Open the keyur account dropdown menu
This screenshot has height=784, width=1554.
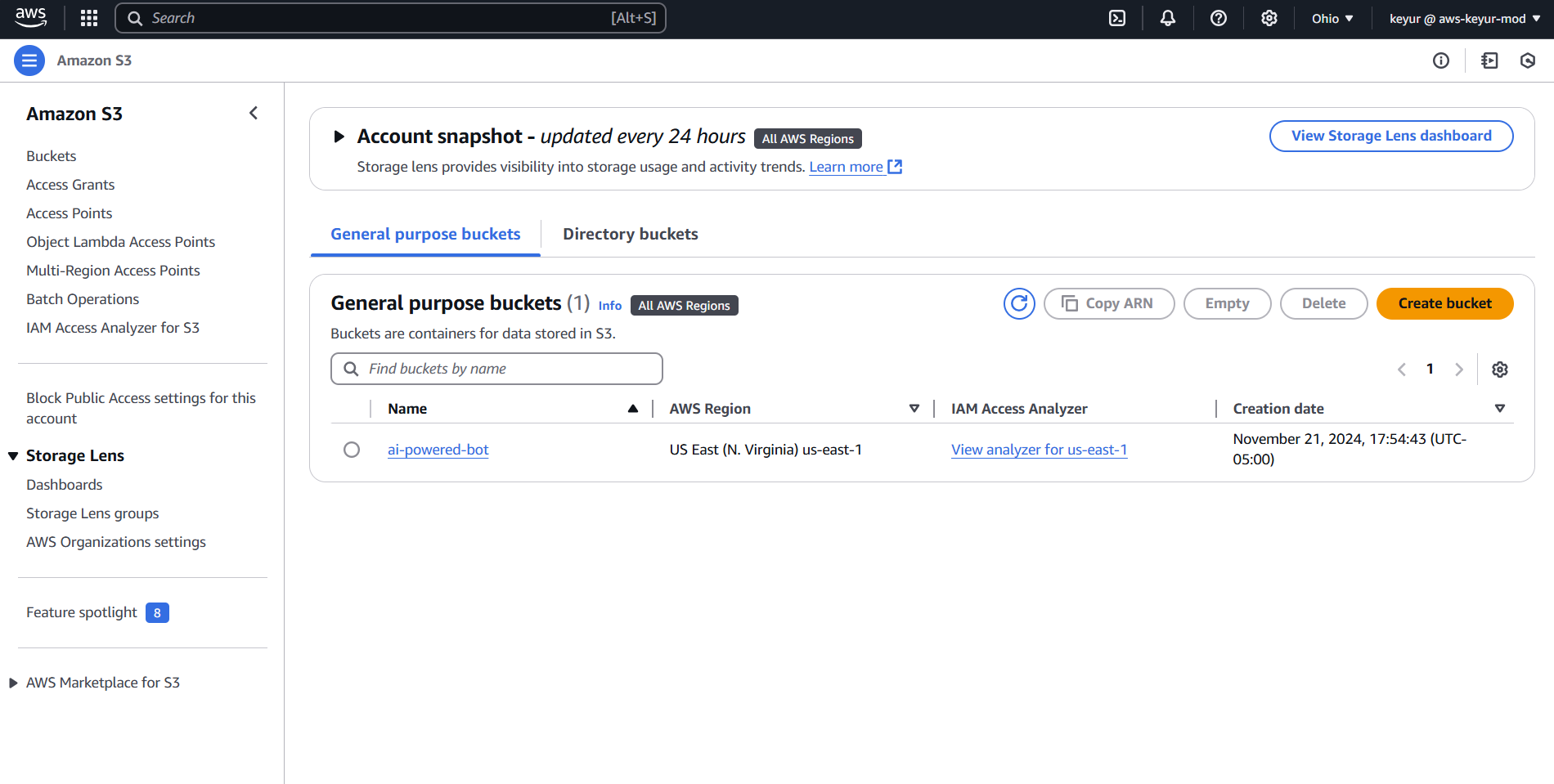tap(1465, 18)
